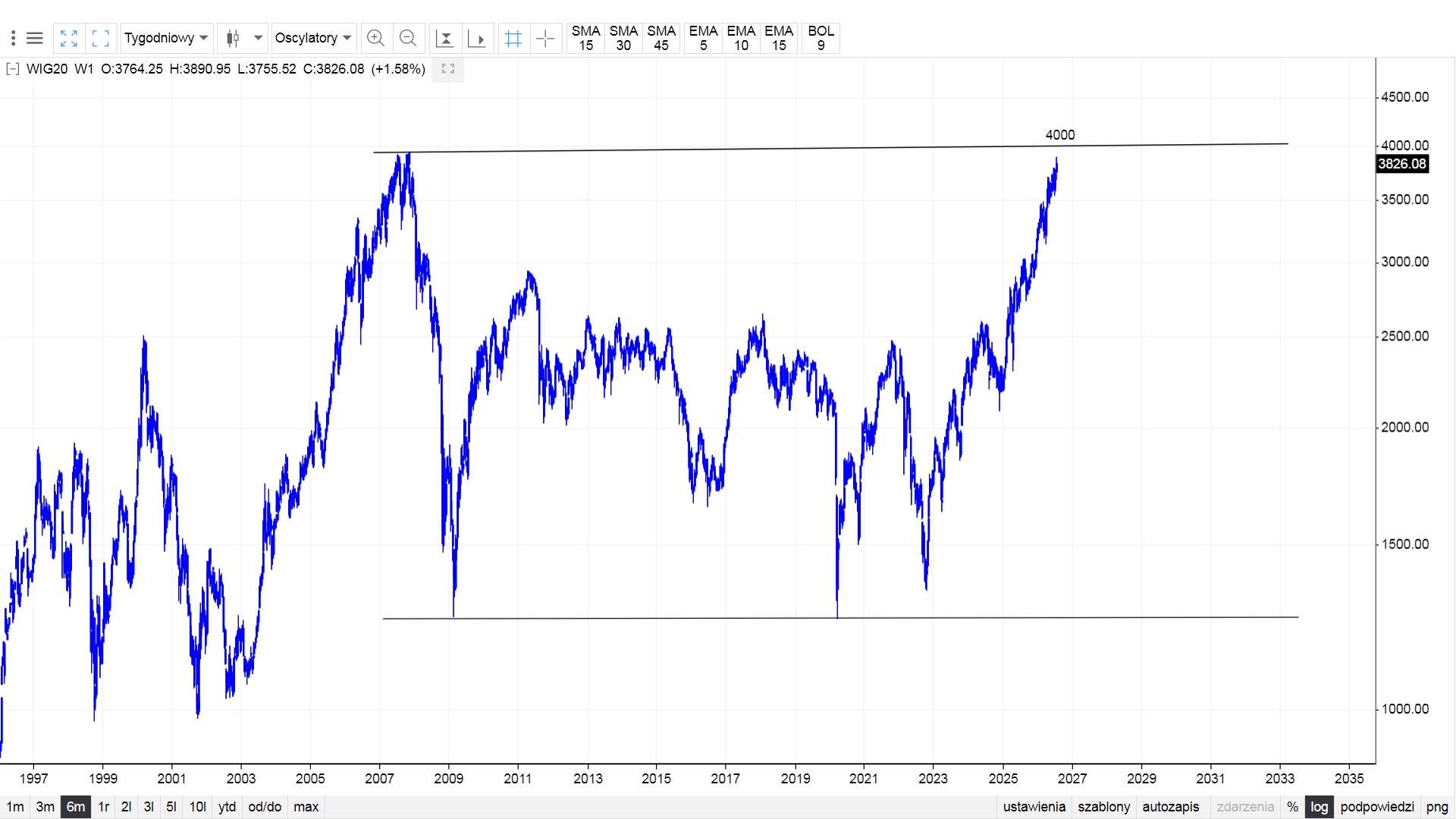This screenshot has width=1456, height=819.
Task: Export chart as png
Action: [x=1437, y=807]
